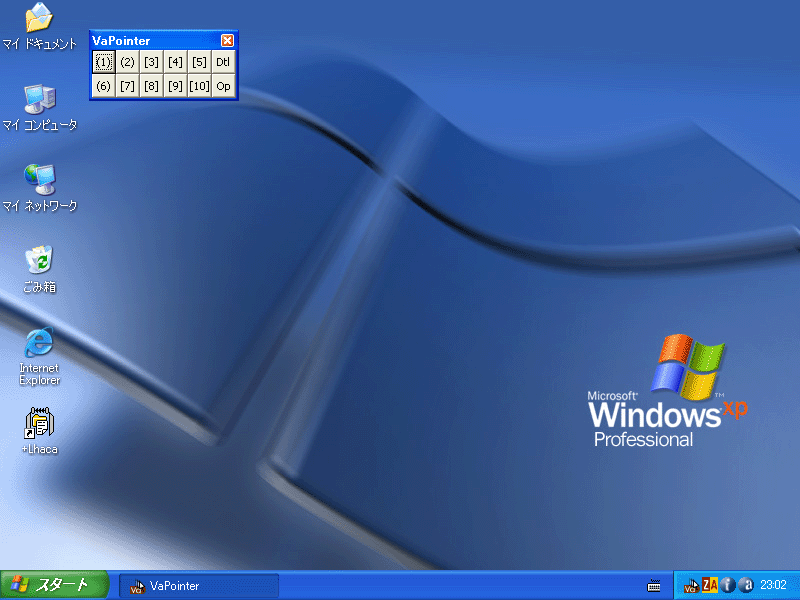The image size is (800, 600).
Task: Open options with the Op button
Action: [223, 86]
